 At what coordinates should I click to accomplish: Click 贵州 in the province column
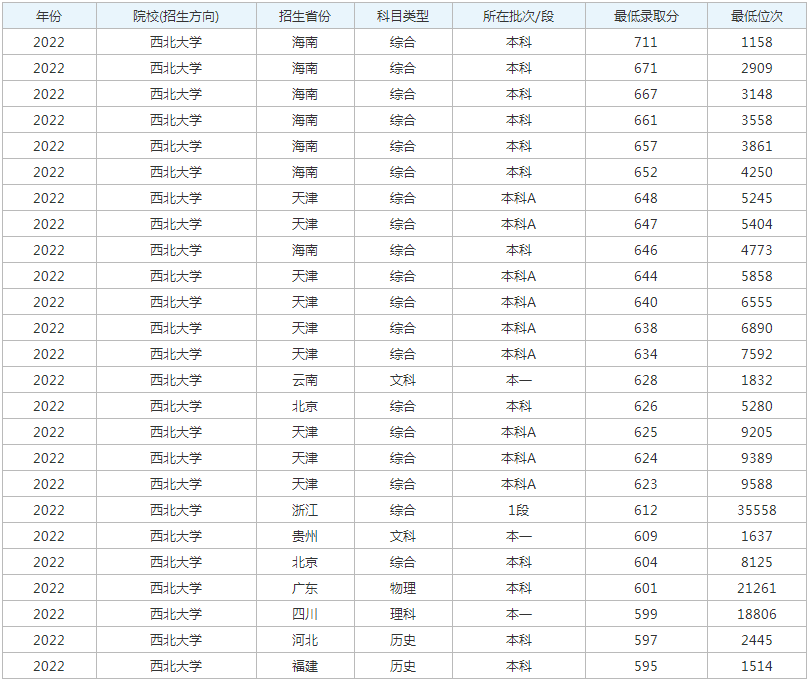[x=305, y=536]
